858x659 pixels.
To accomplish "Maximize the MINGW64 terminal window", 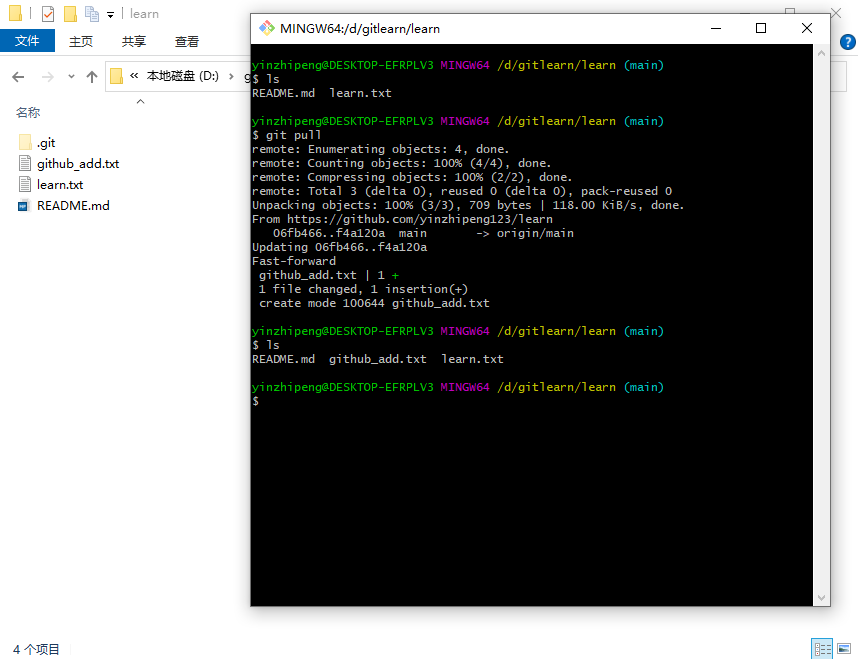I will pos(761,28).
